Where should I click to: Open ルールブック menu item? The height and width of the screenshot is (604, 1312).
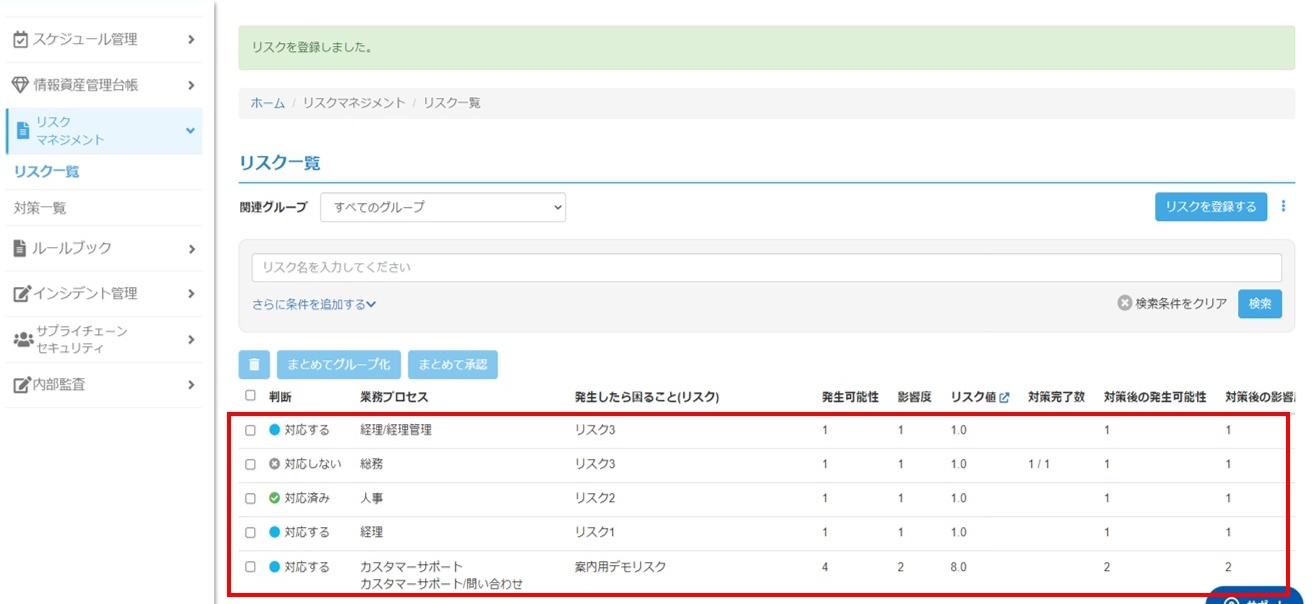(104, 248)
